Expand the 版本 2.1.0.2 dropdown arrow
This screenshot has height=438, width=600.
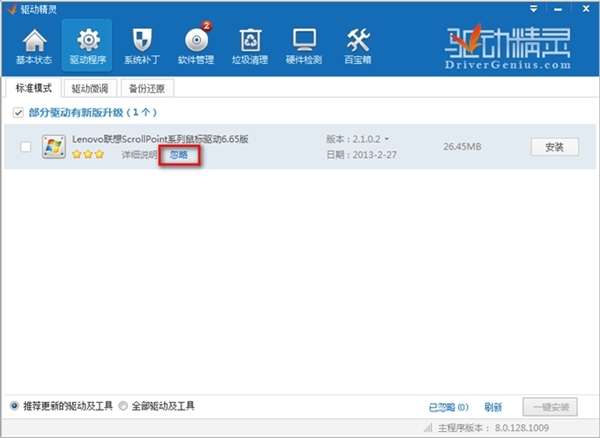click(386, 139)
